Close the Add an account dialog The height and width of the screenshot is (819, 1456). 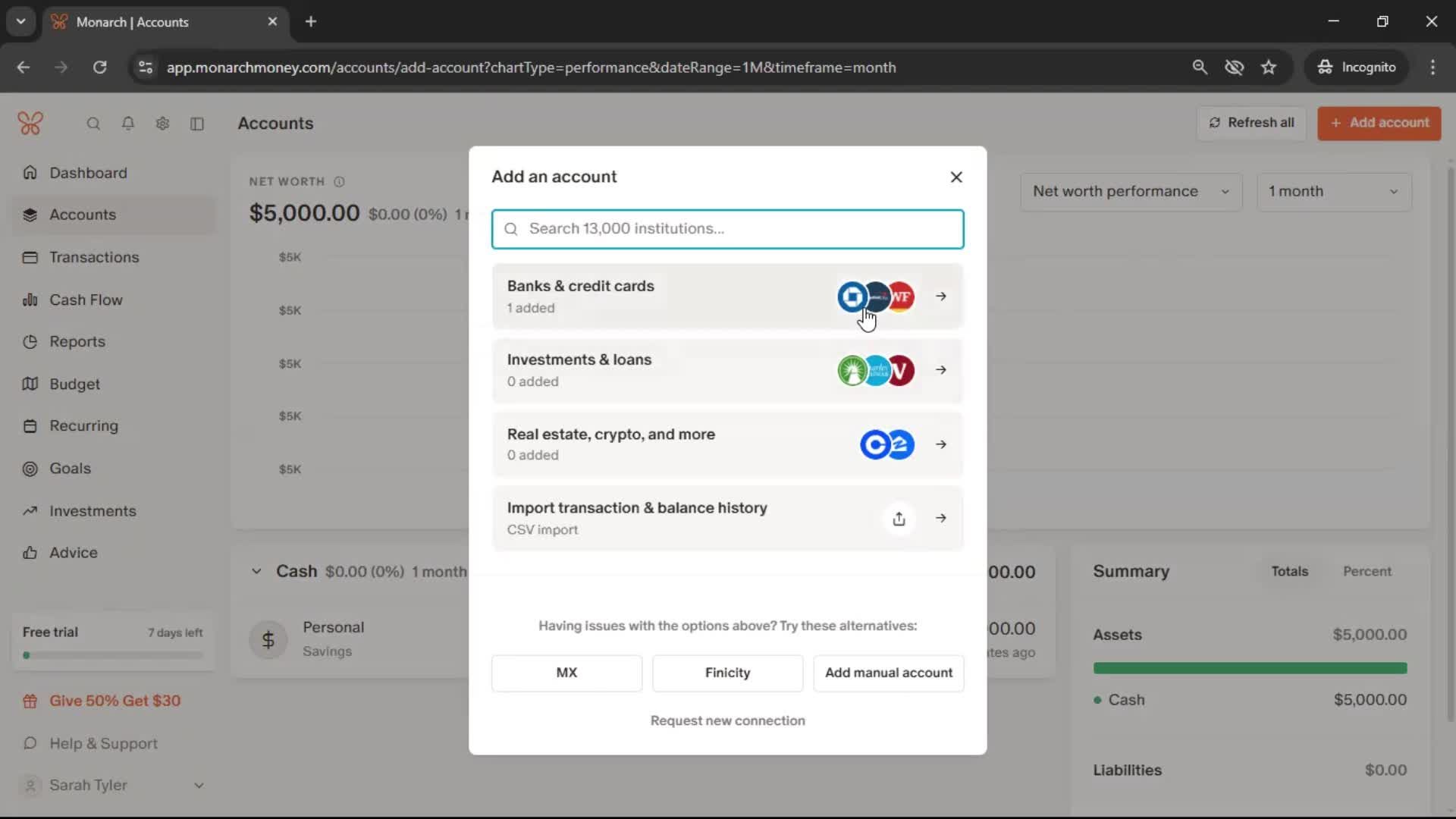click(x=956, y=177)
